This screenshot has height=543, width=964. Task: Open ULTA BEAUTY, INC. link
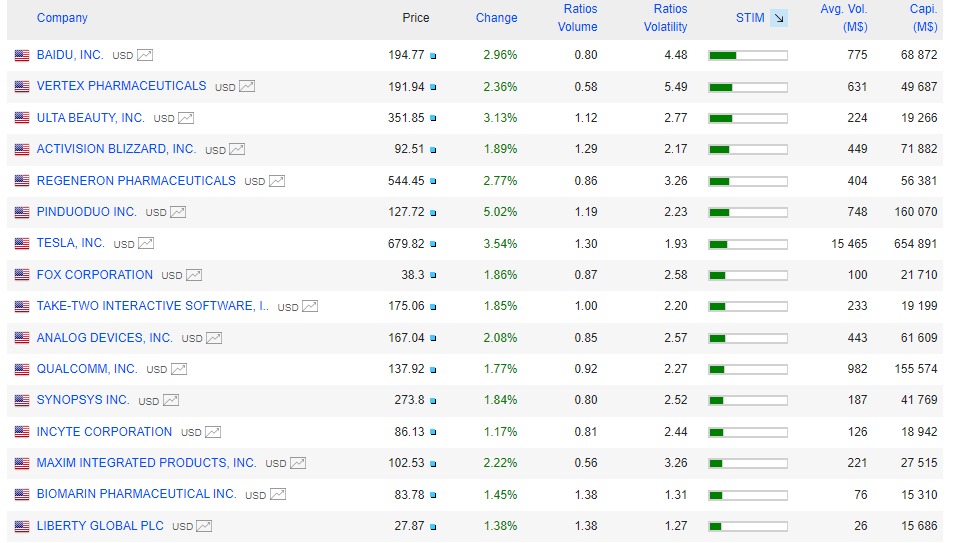click(90, 117)
